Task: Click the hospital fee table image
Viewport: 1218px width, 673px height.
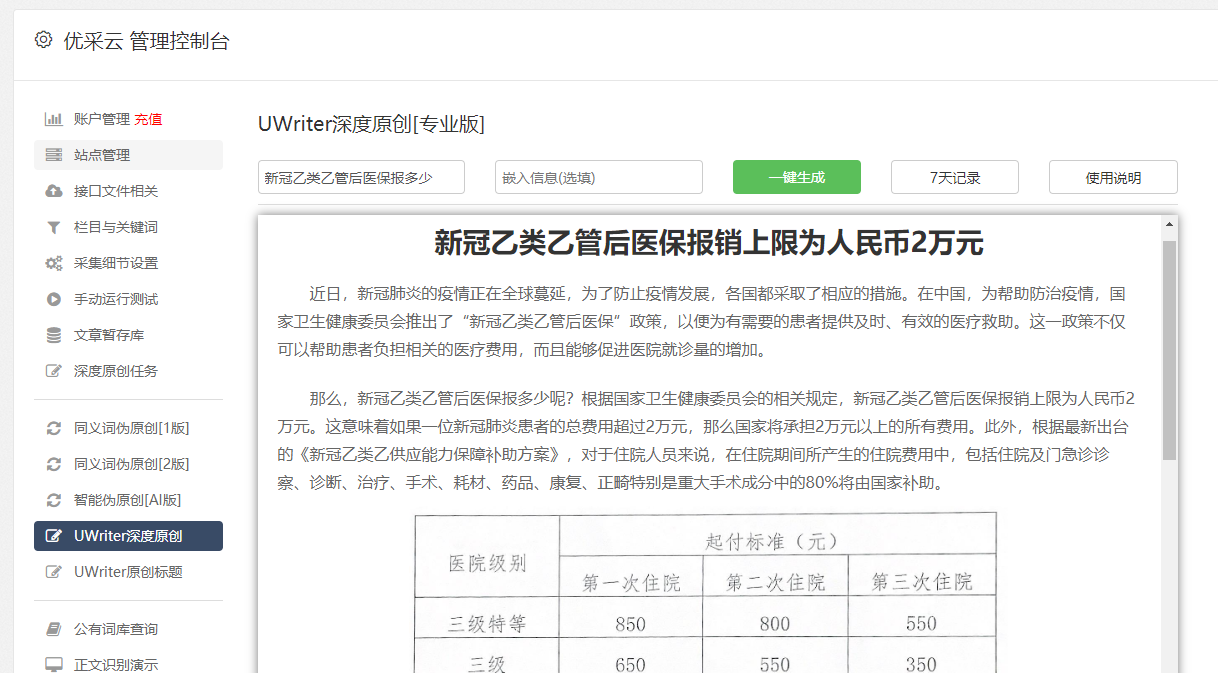Action: 706,593
